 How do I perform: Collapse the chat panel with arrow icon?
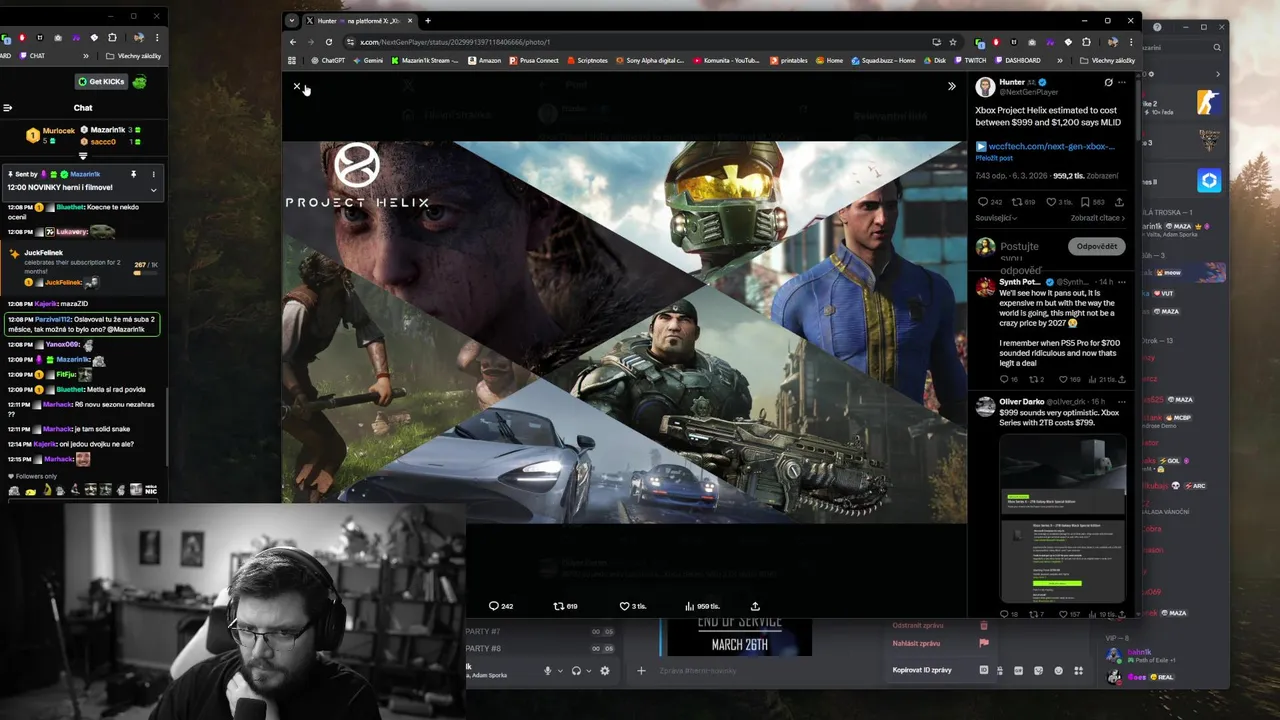click(x=7, y=108)
